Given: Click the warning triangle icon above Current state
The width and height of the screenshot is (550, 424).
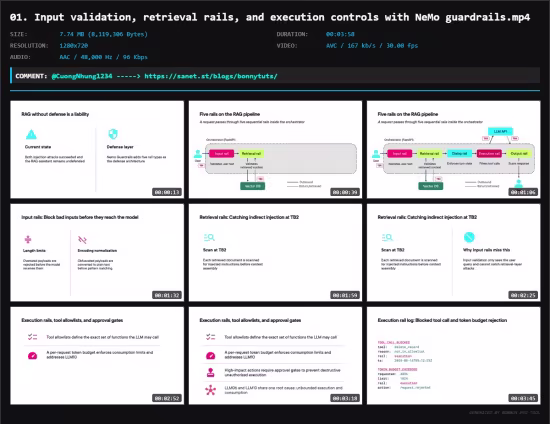Looking at the screenshot, I should [31, 134].
